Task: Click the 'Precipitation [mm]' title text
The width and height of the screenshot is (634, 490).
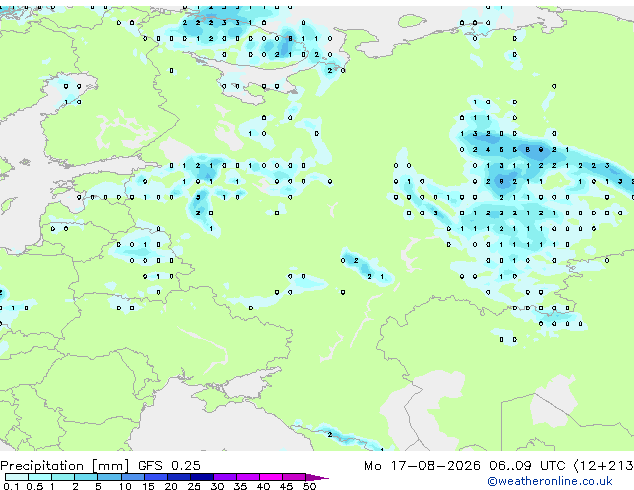Action: coord(65,466)
